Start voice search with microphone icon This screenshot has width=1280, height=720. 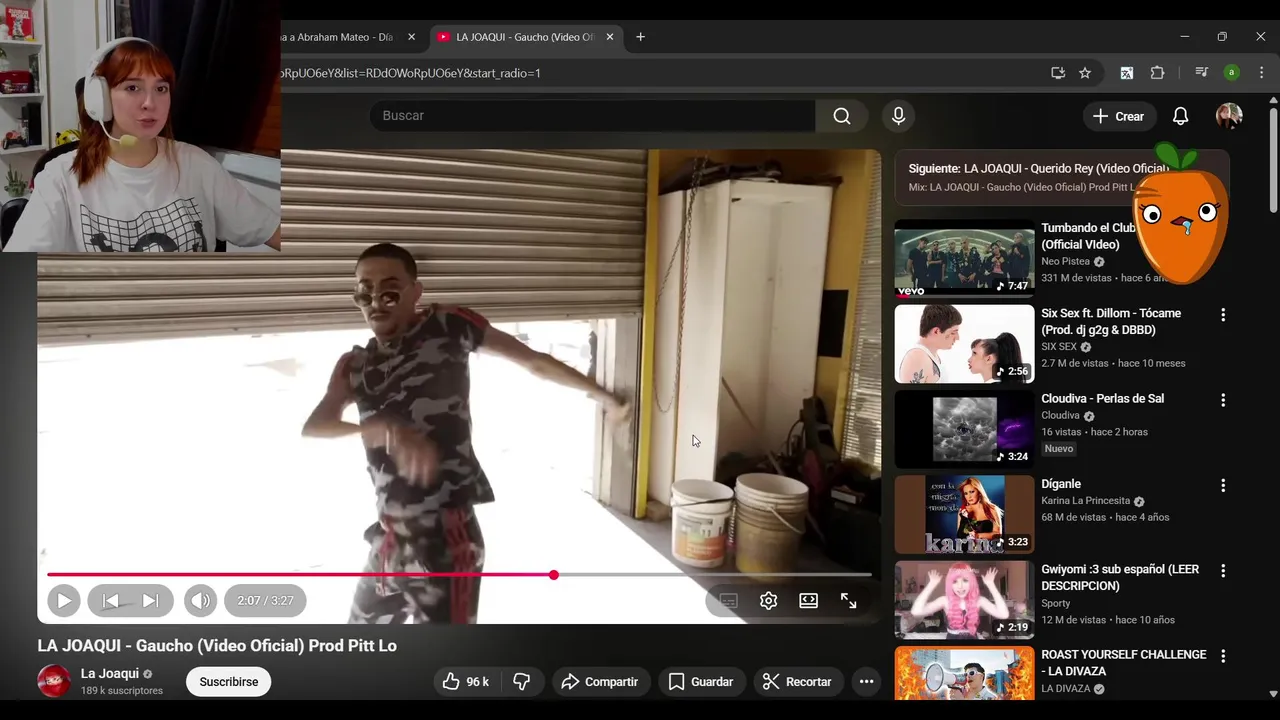click(x=898, y=116)
